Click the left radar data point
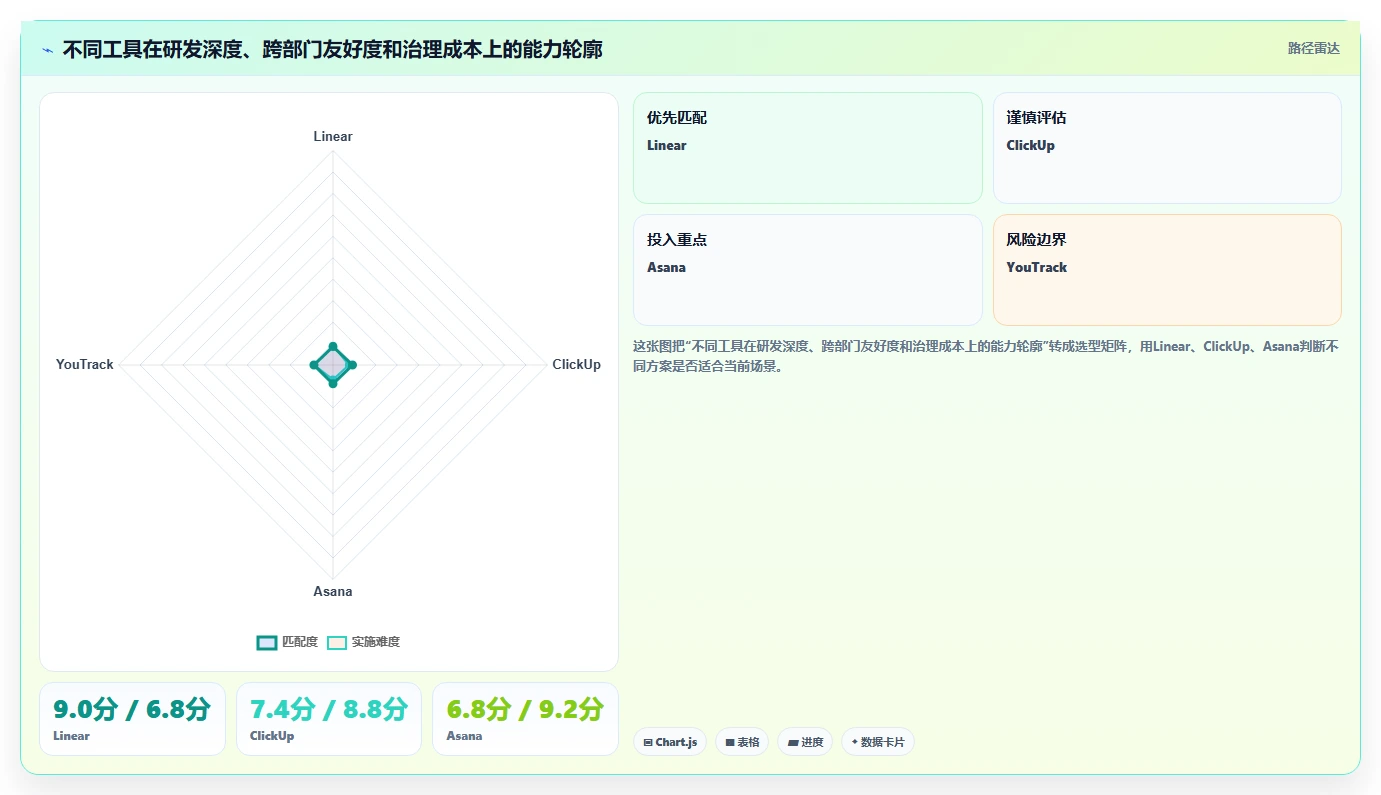The height and width of the screenshot is (795, 1381). (314, 365)
